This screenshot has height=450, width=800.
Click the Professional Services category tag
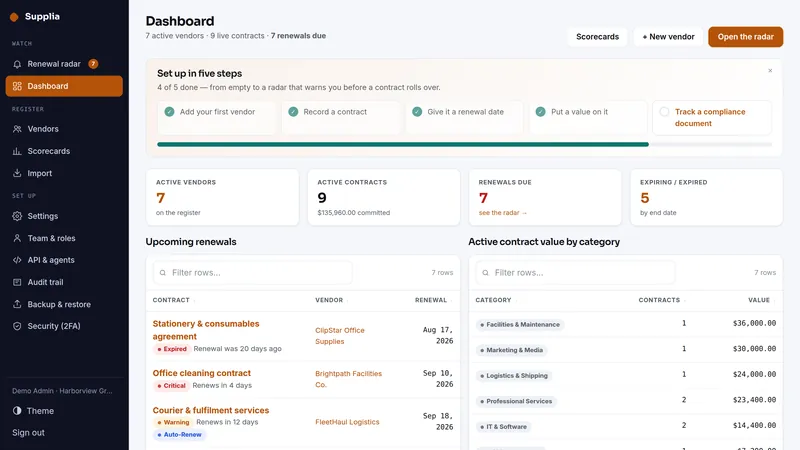(516, 401)
